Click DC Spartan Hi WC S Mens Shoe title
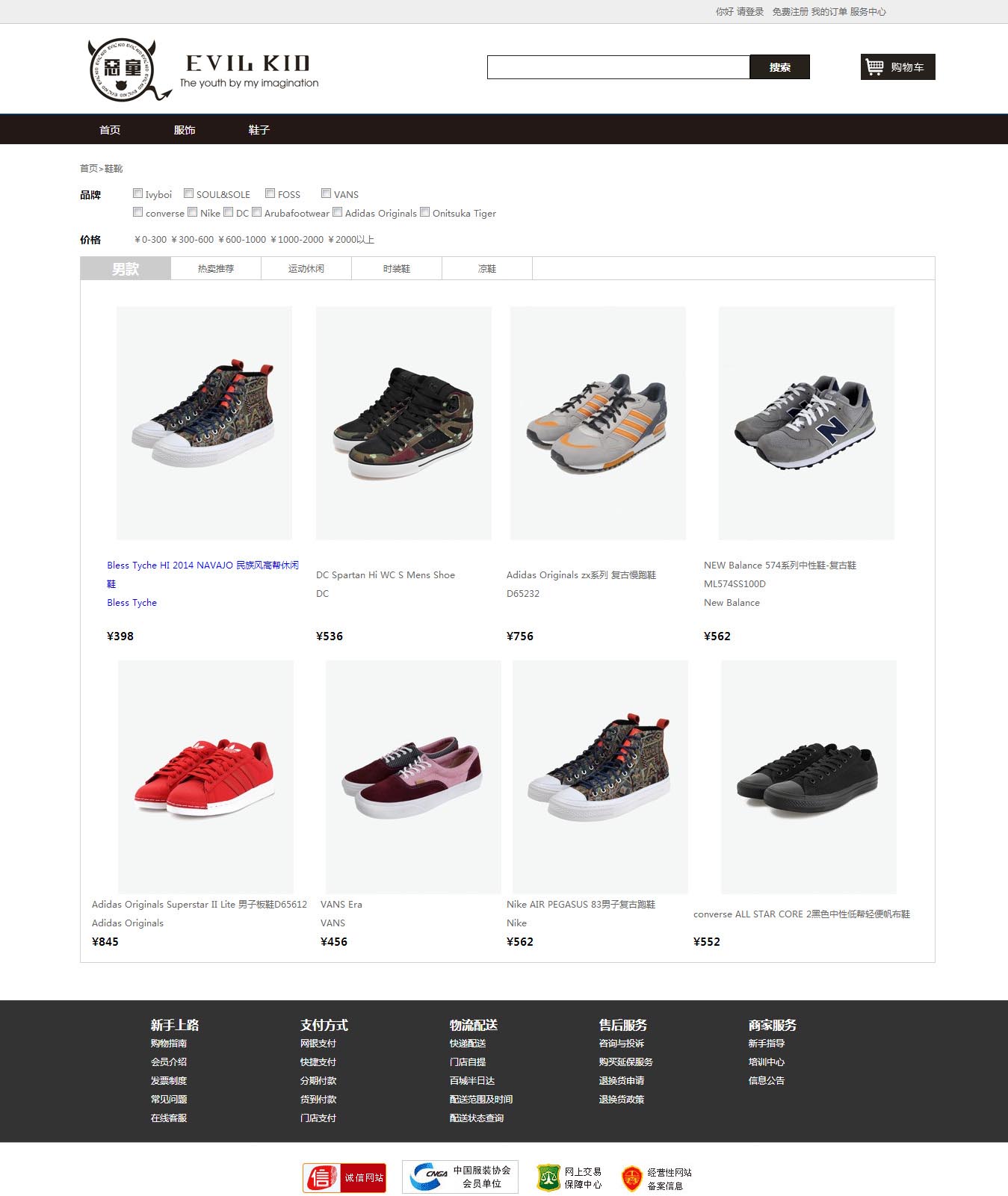 pos(386,575)
